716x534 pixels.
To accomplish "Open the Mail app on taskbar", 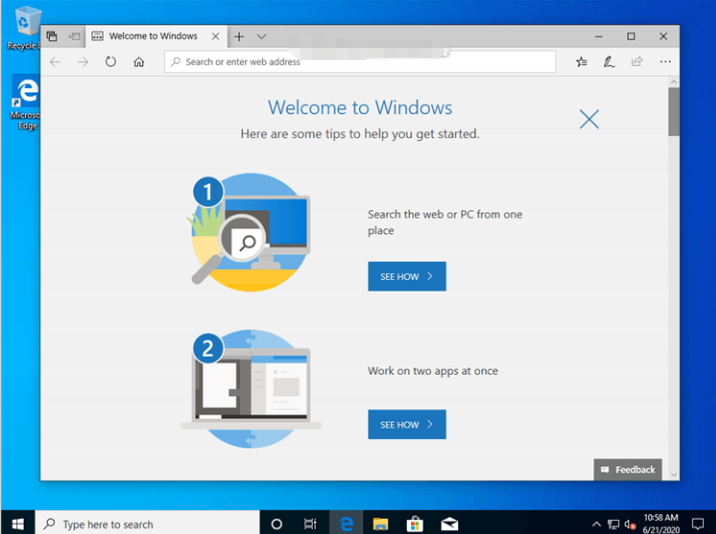I will (x=449, y=523).
